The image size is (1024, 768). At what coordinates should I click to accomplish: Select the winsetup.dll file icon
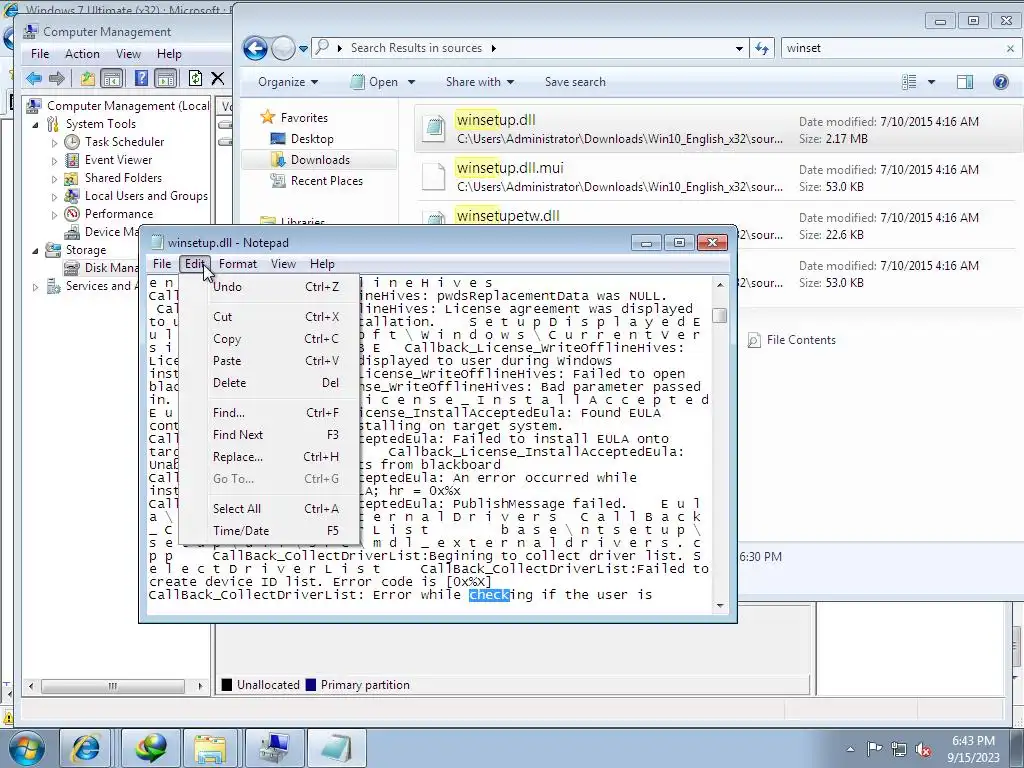coord(434,127)
